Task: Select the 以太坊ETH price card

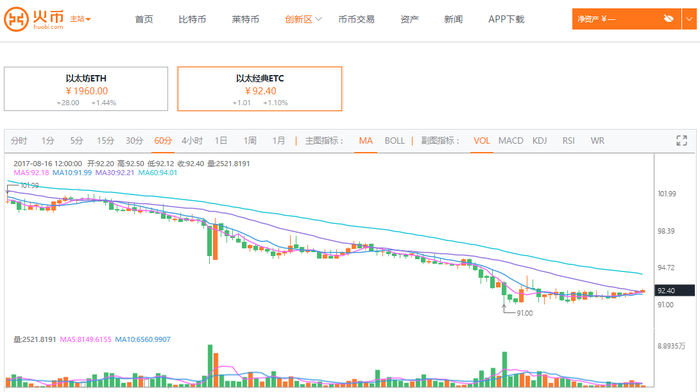Action: point(86,89)
